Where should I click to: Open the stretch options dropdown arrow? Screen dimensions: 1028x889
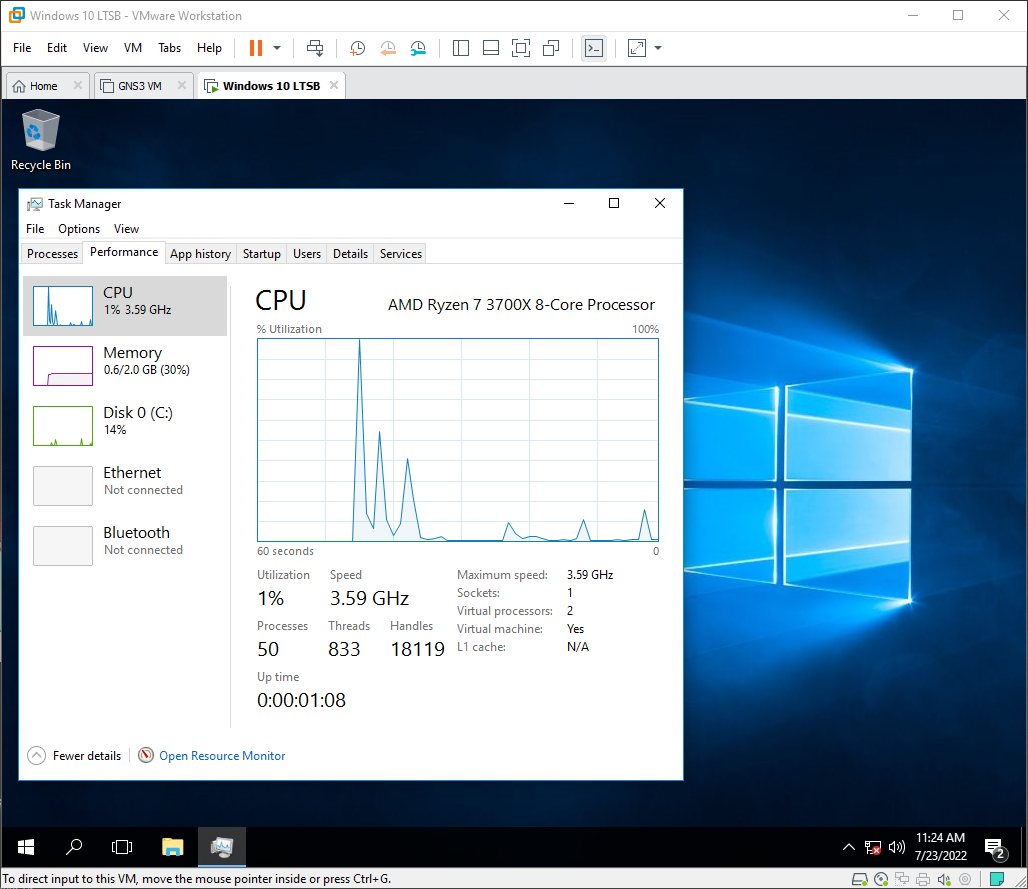pos(658,48)
